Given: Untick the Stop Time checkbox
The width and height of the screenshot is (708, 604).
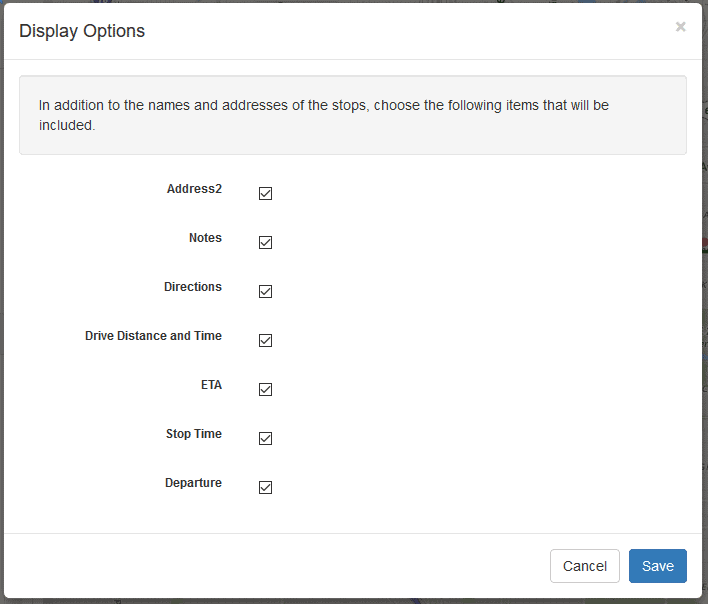Looking at the screenshot, I should (265, 438).
